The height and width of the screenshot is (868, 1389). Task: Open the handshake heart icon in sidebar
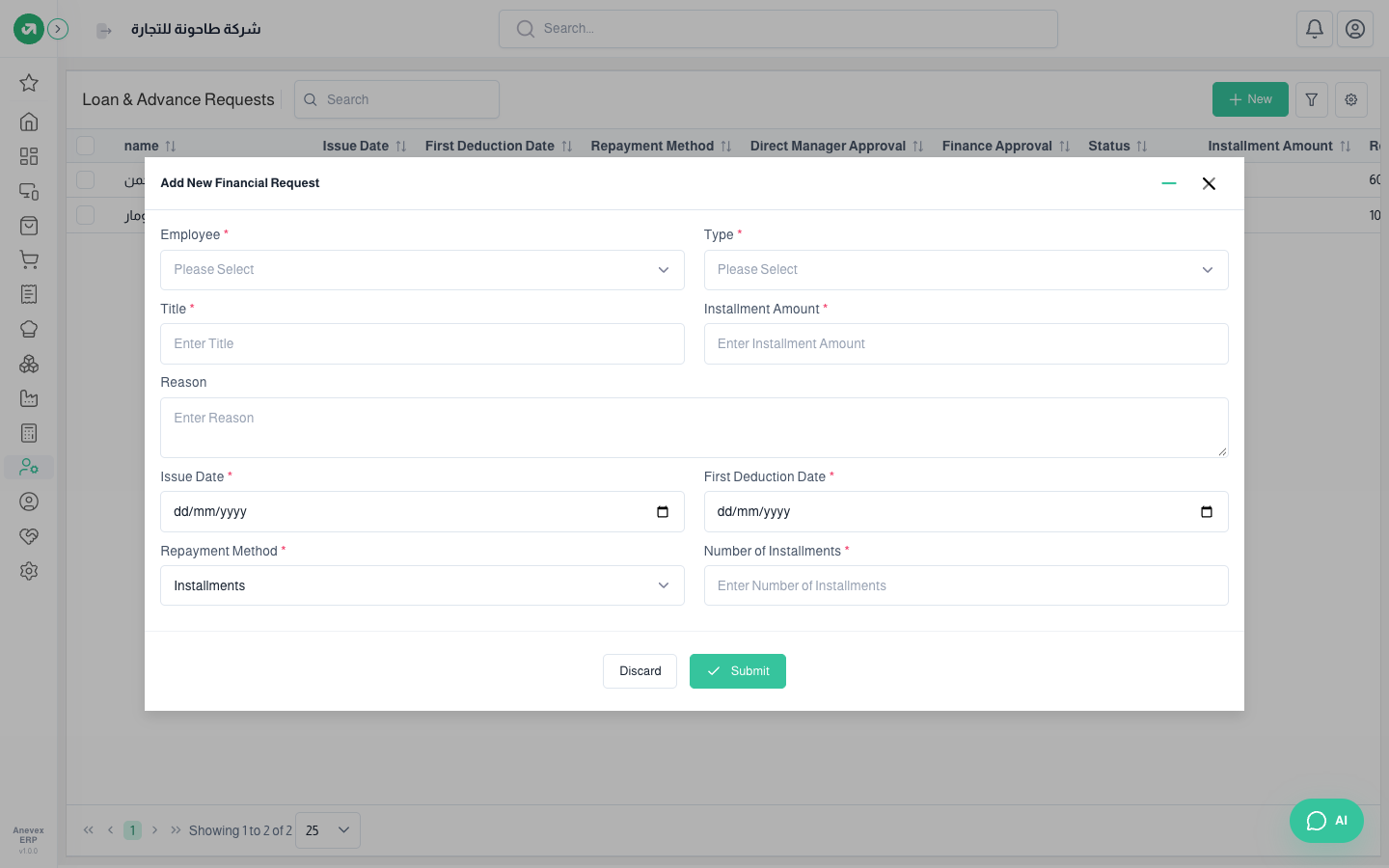coord(29,536)
